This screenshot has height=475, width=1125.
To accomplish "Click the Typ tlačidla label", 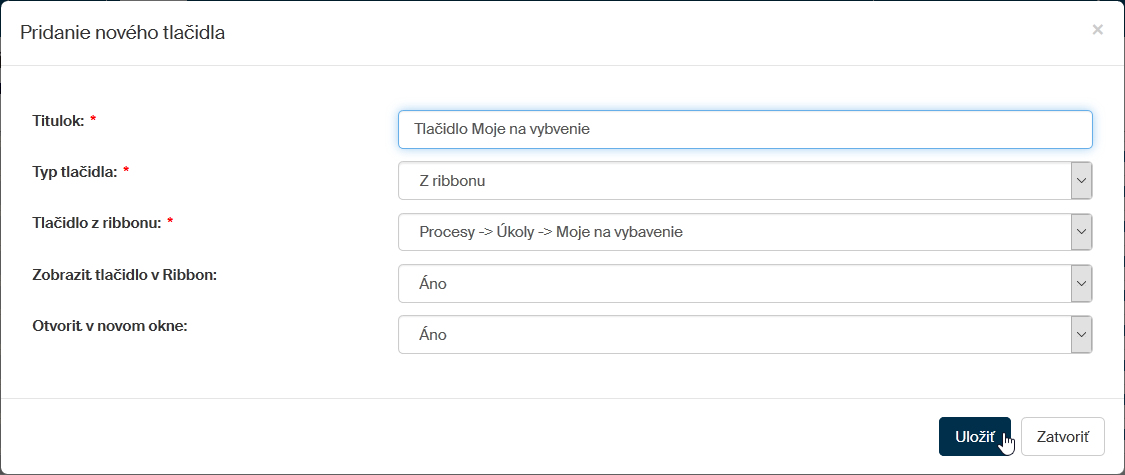I will (x=75, y=171).
